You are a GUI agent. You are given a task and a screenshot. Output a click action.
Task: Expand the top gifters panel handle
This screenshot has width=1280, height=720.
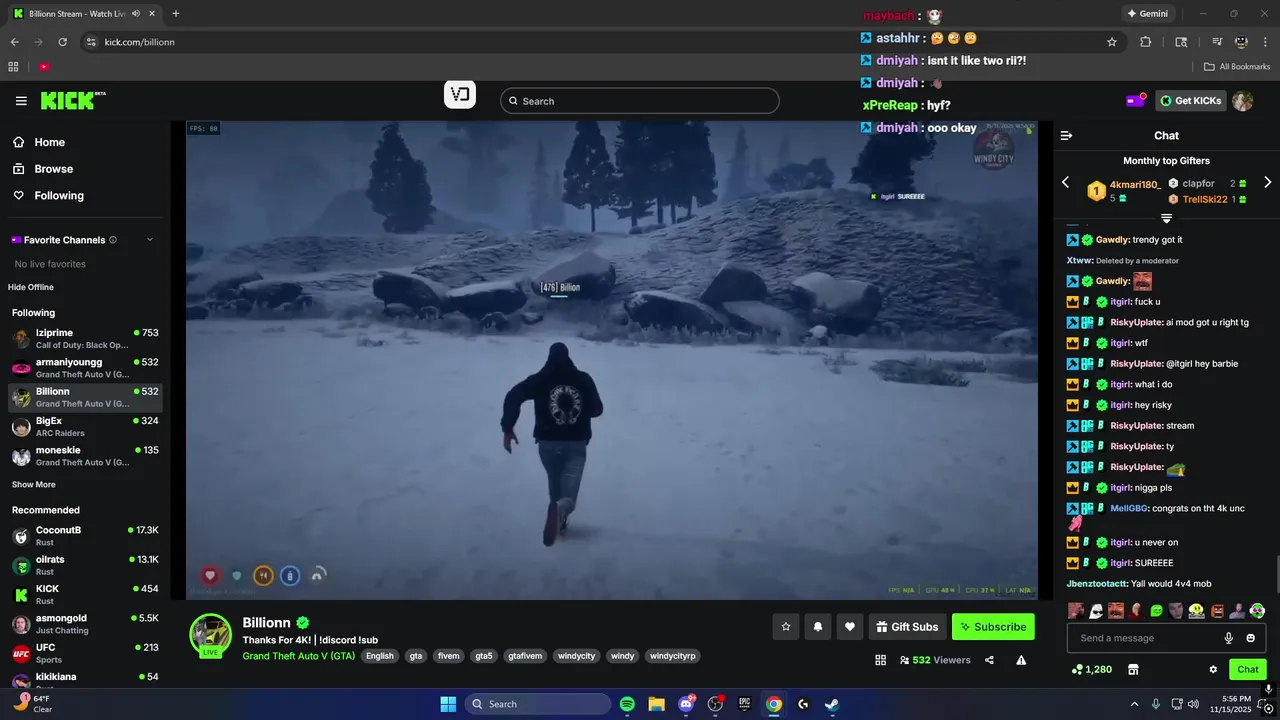[x=1166, y=217]
